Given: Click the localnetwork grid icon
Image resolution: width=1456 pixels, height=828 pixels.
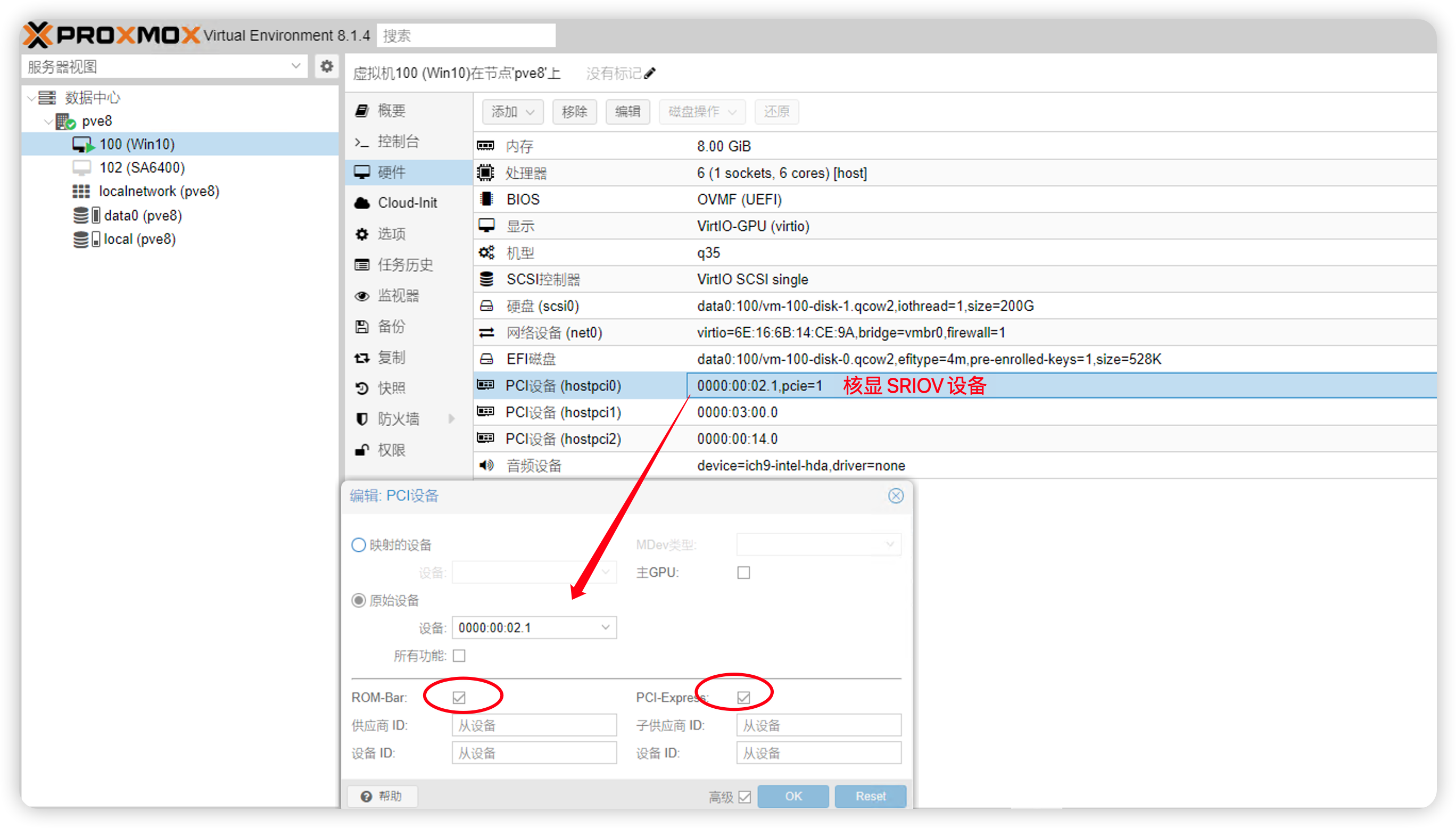Looking at the screenshot, I should tap(81, 192).
